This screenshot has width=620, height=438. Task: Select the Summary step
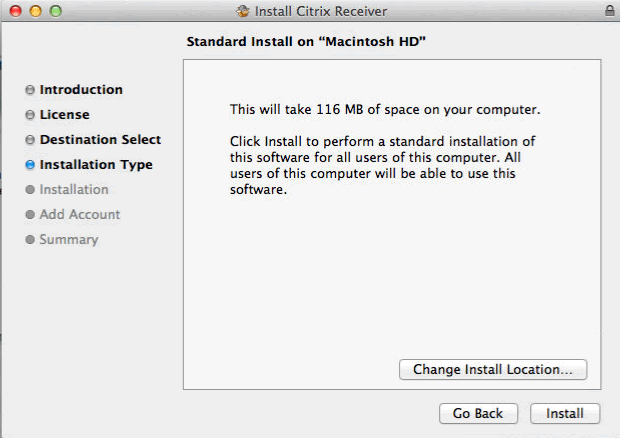click(x=69, y=240)
